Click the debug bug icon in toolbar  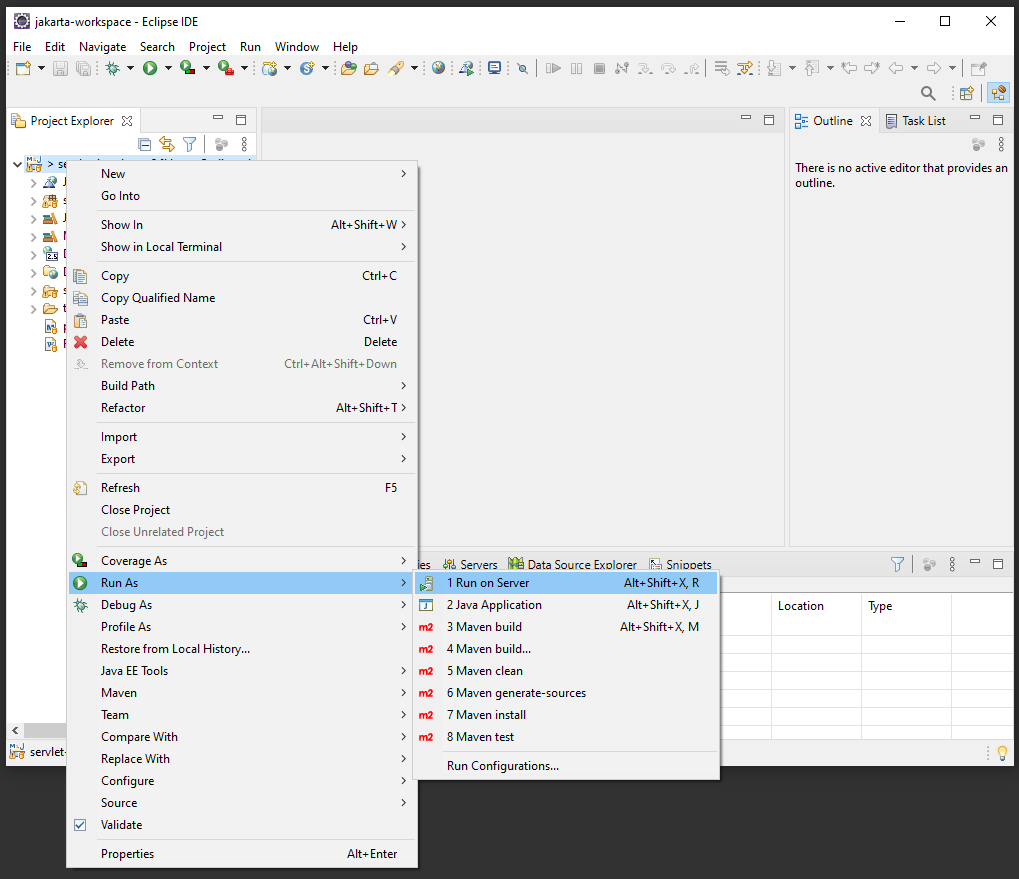tap(113, 68)
